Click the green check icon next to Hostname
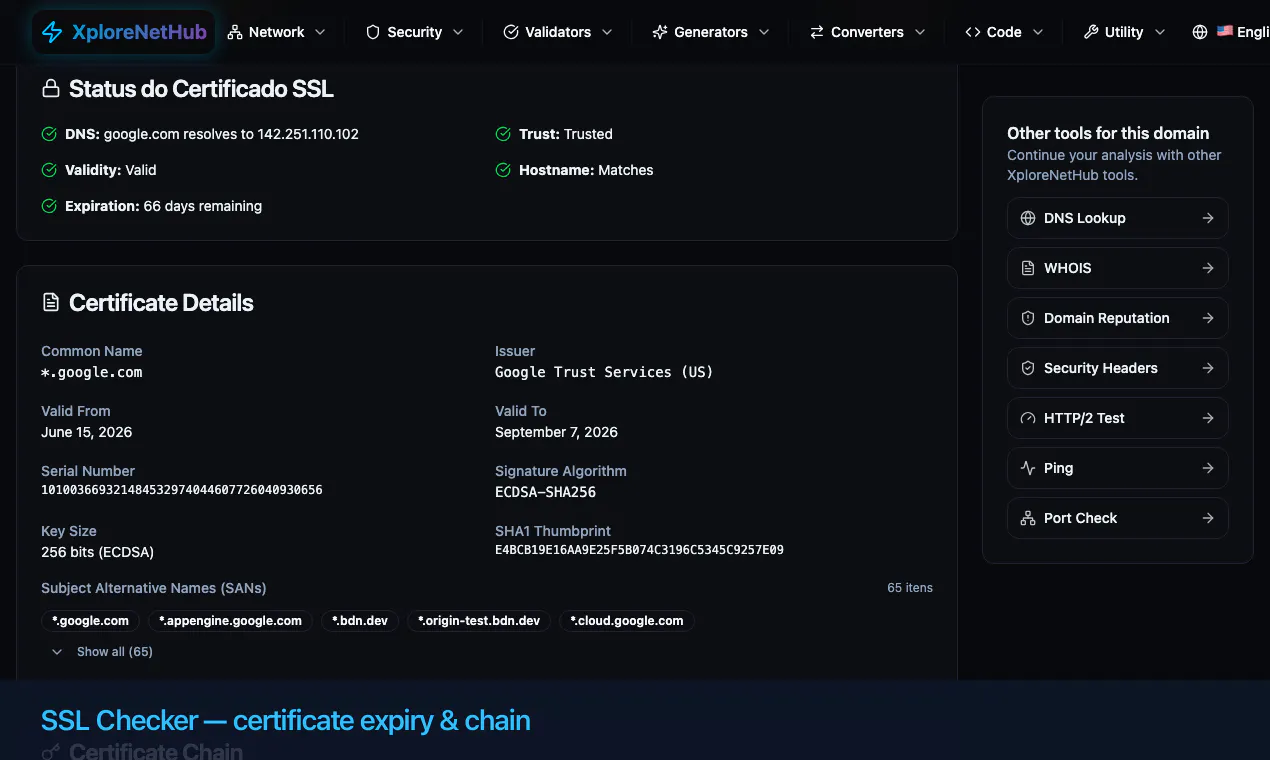Screen dimensions: 1270x760 [503, 170]
